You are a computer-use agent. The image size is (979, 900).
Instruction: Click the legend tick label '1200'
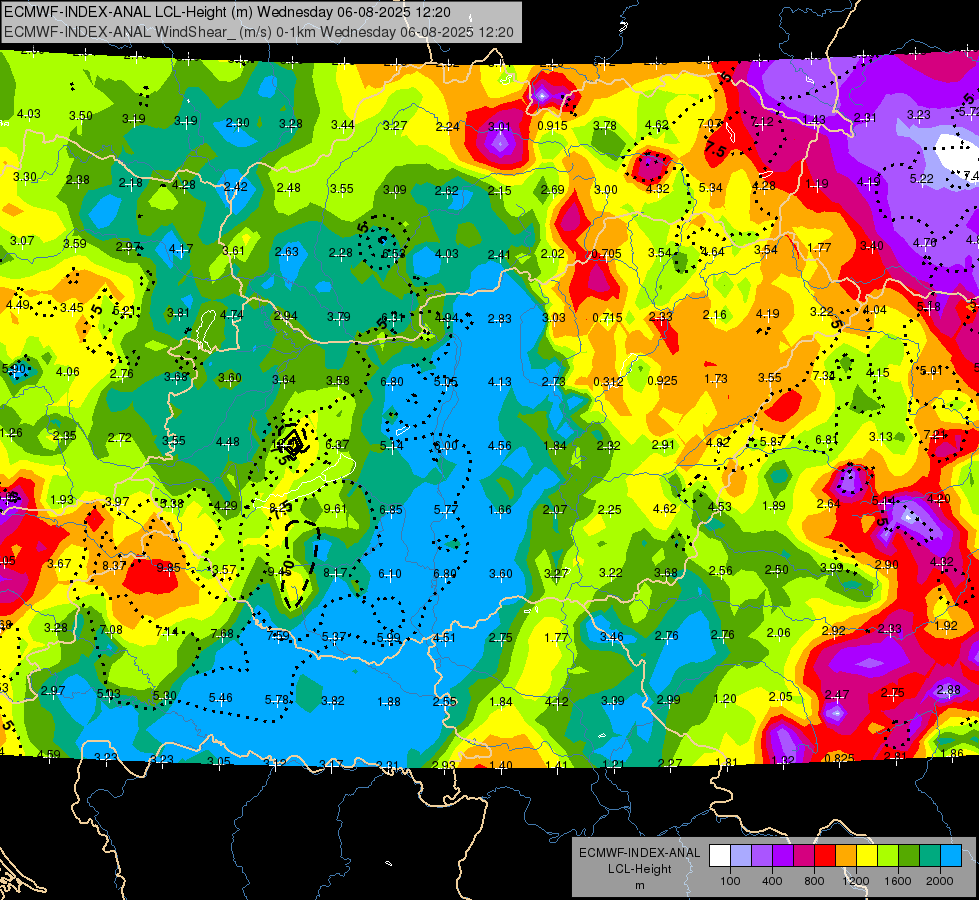855,881
